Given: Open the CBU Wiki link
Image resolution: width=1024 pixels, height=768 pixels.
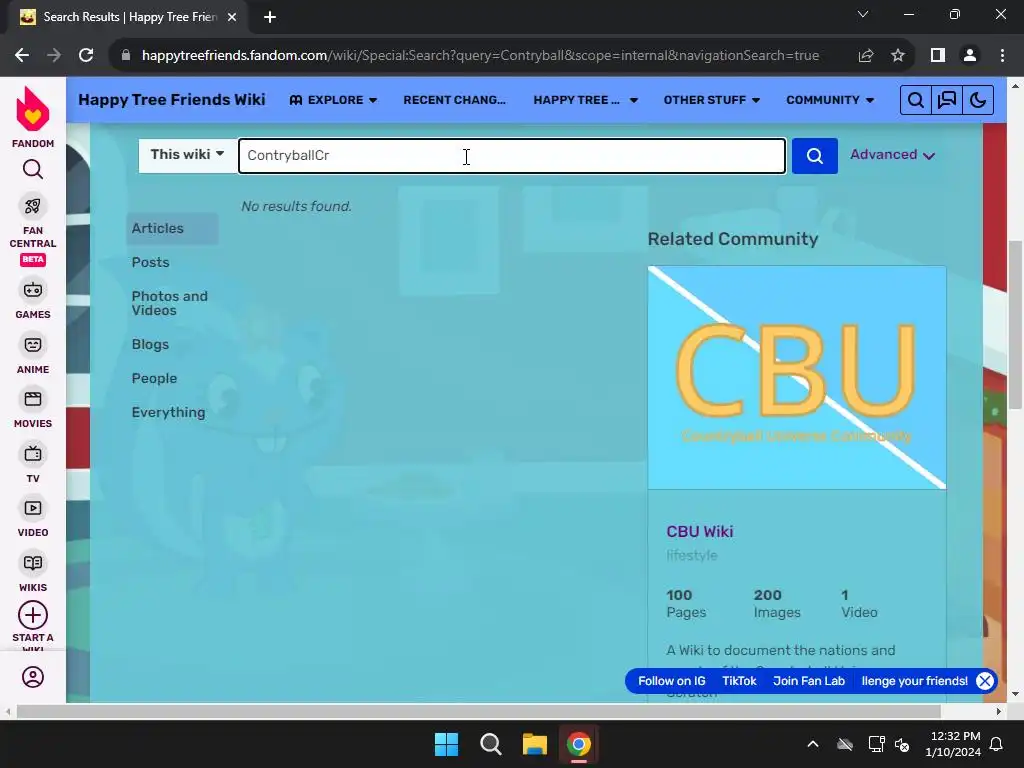Looking at the screenshot, I should click(x=699, y=532).
